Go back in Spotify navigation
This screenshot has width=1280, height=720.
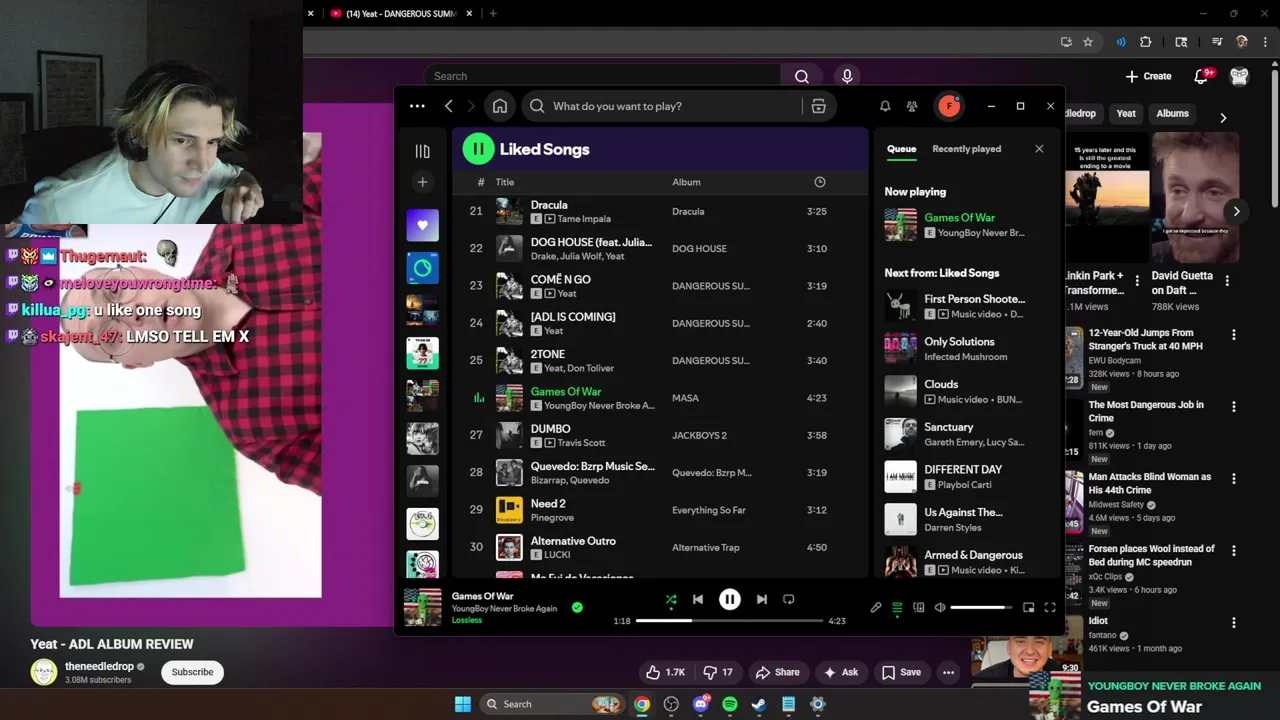point(449,106)
